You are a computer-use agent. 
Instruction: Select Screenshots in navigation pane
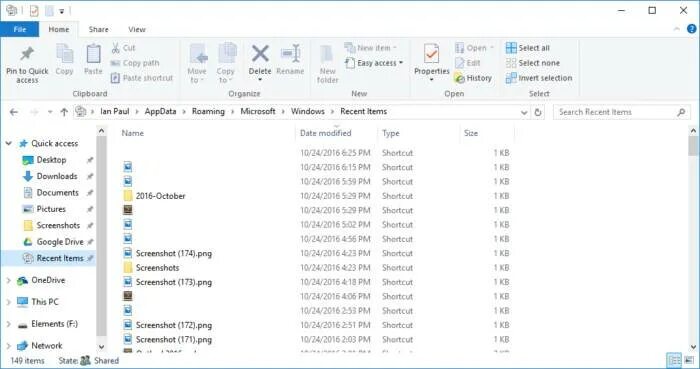(x=58, y=225)
